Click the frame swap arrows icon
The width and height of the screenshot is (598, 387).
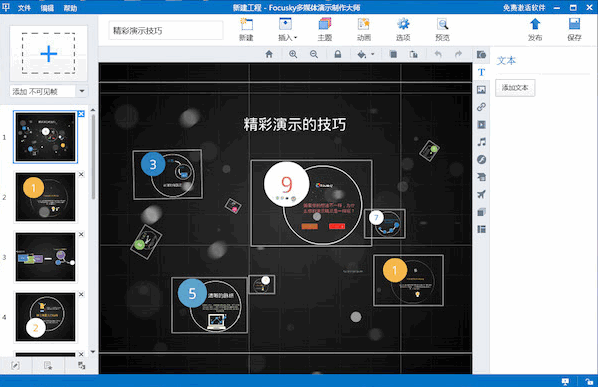pos(82,366)
